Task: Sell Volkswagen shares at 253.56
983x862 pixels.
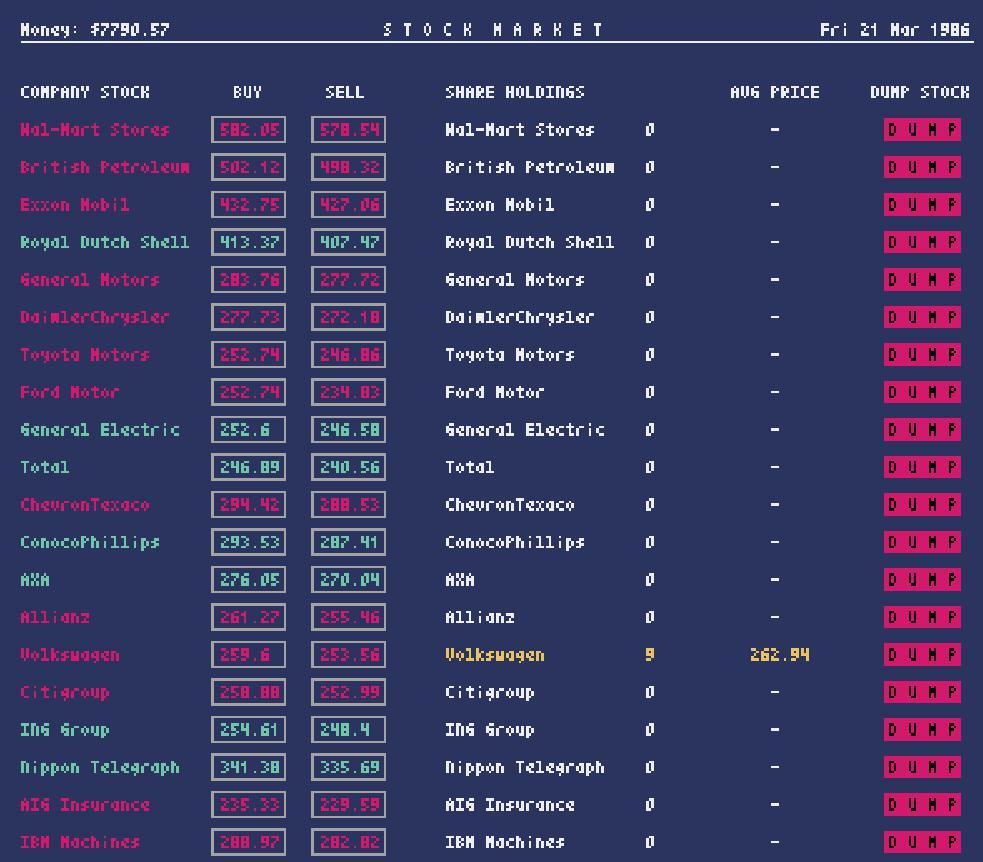Action: 348,655
